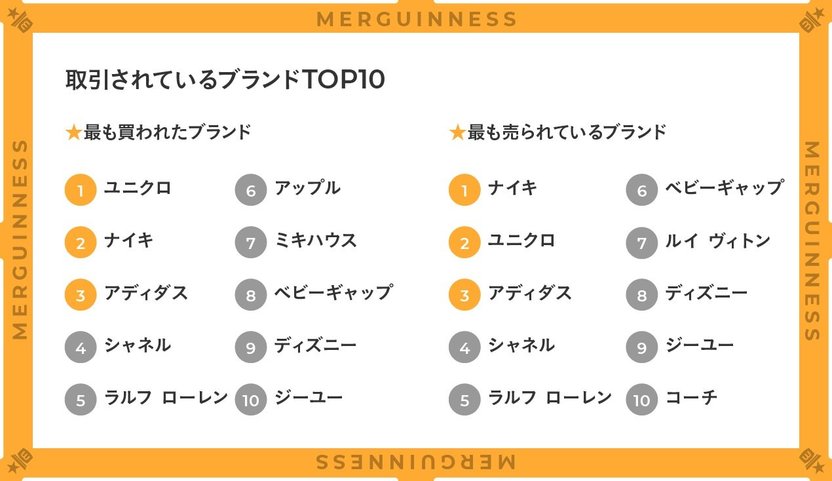The height and width of the screenshot is (481, 832).
Task: Click the star icon before 最も買われたブランド
Action: pyautogui.click(x=73, y=132)
